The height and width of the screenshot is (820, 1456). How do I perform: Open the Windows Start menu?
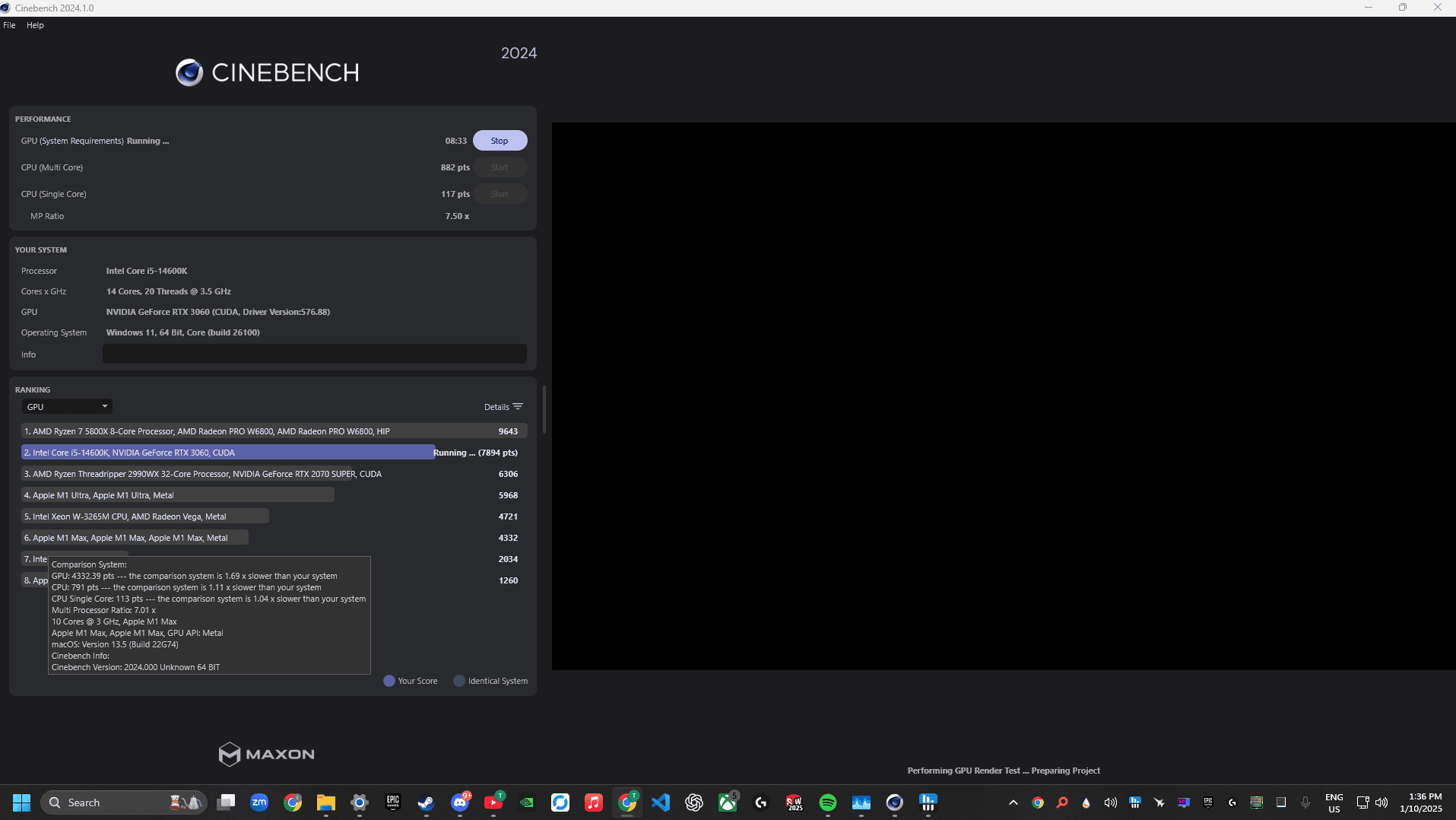21,803
